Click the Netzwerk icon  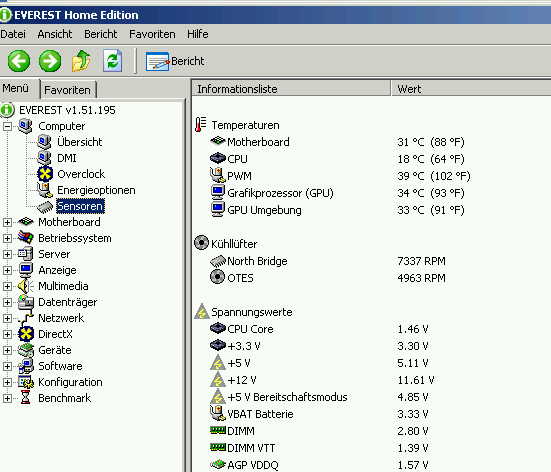click(26, 318)
